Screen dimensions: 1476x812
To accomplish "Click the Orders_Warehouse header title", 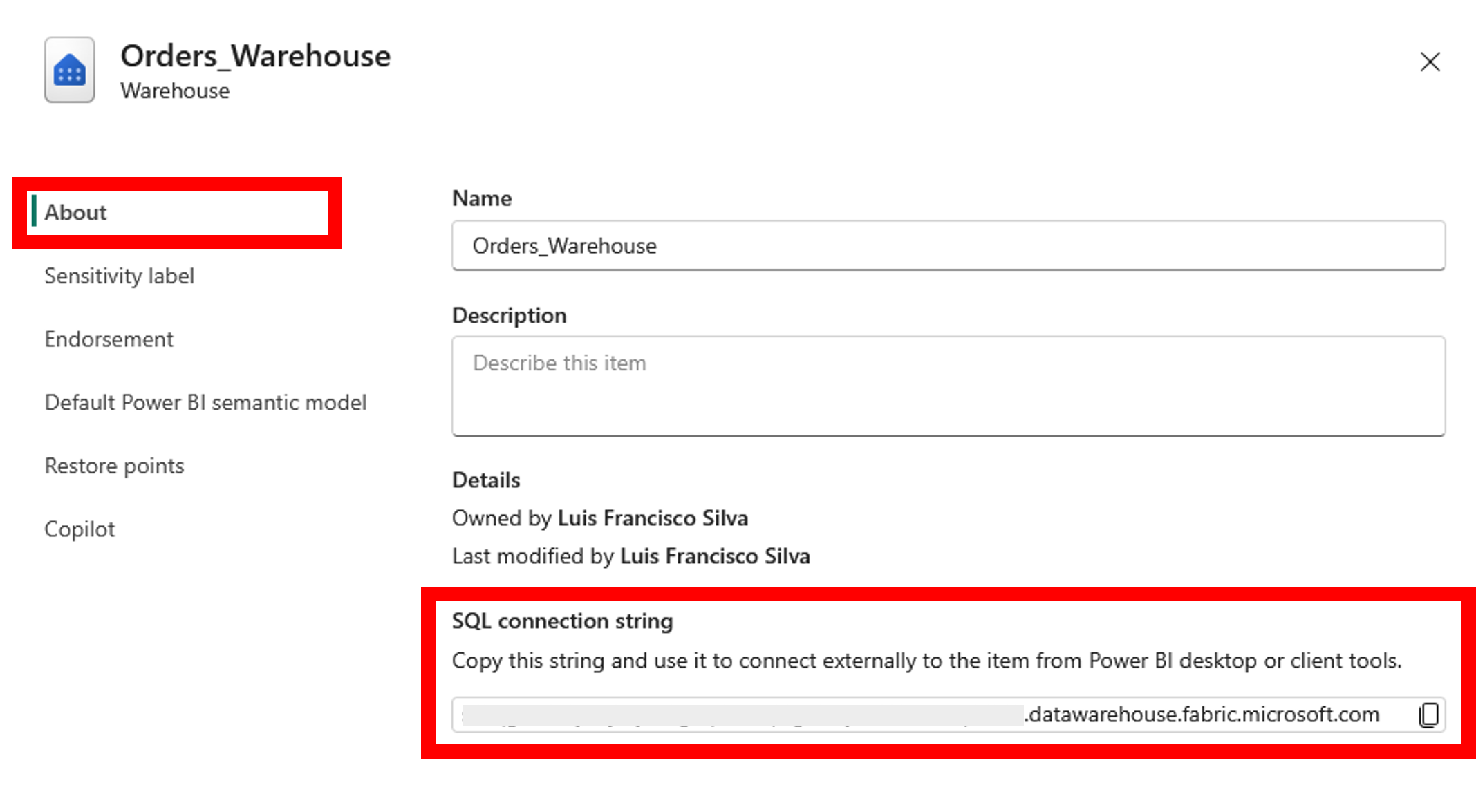I will tap(255, 55).
